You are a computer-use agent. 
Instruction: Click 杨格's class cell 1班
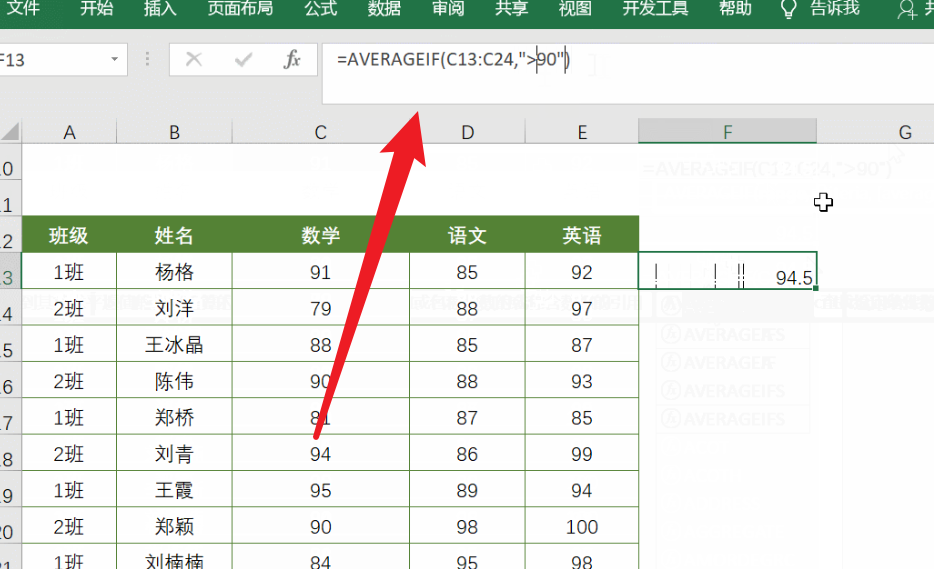tap(69, 272)
